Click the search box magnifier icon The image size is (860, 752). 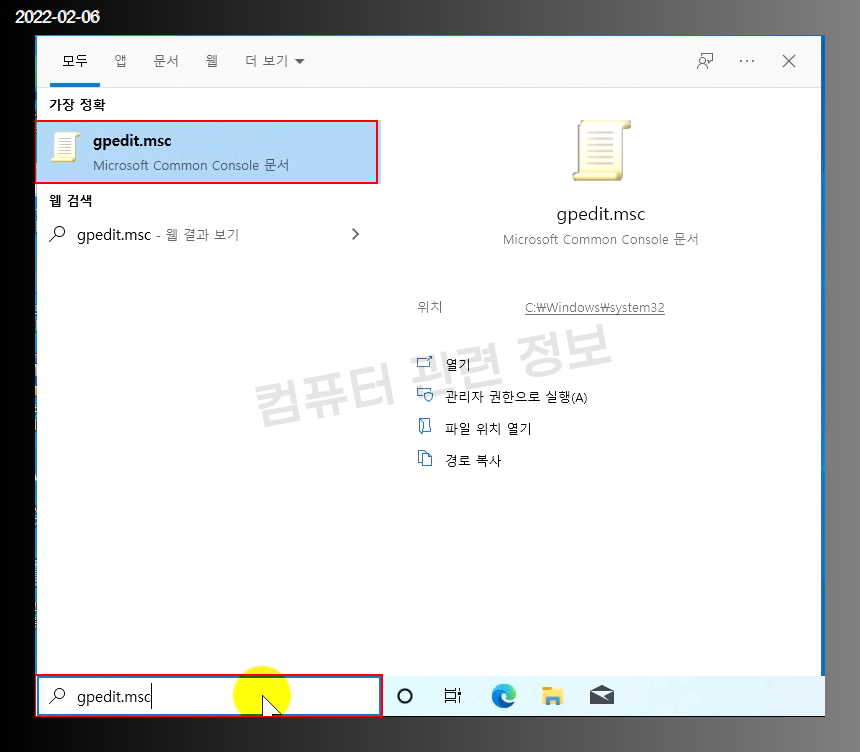click(x=57, y=696)
